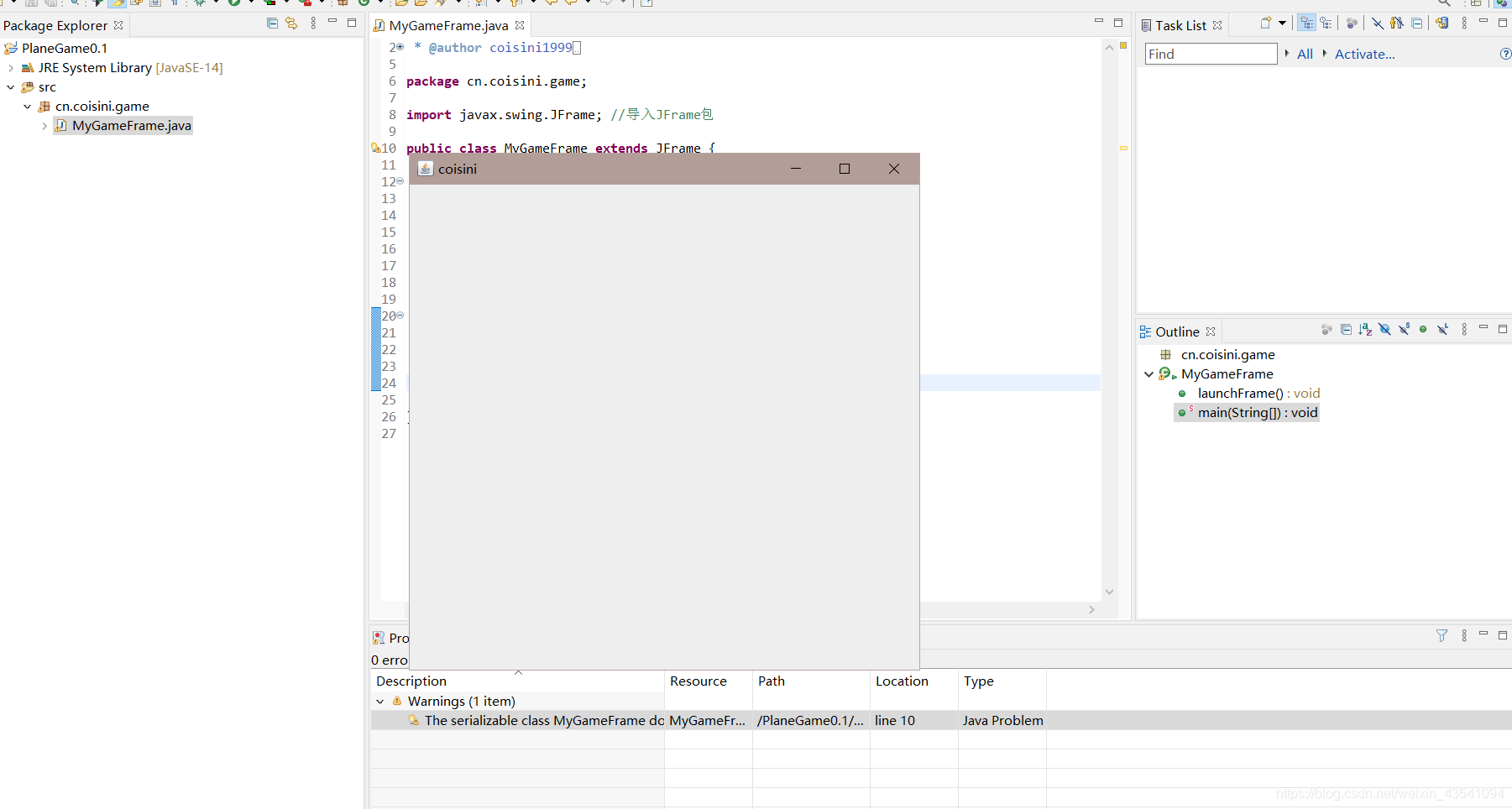Click the Task List tab

tap(1180, 25)
